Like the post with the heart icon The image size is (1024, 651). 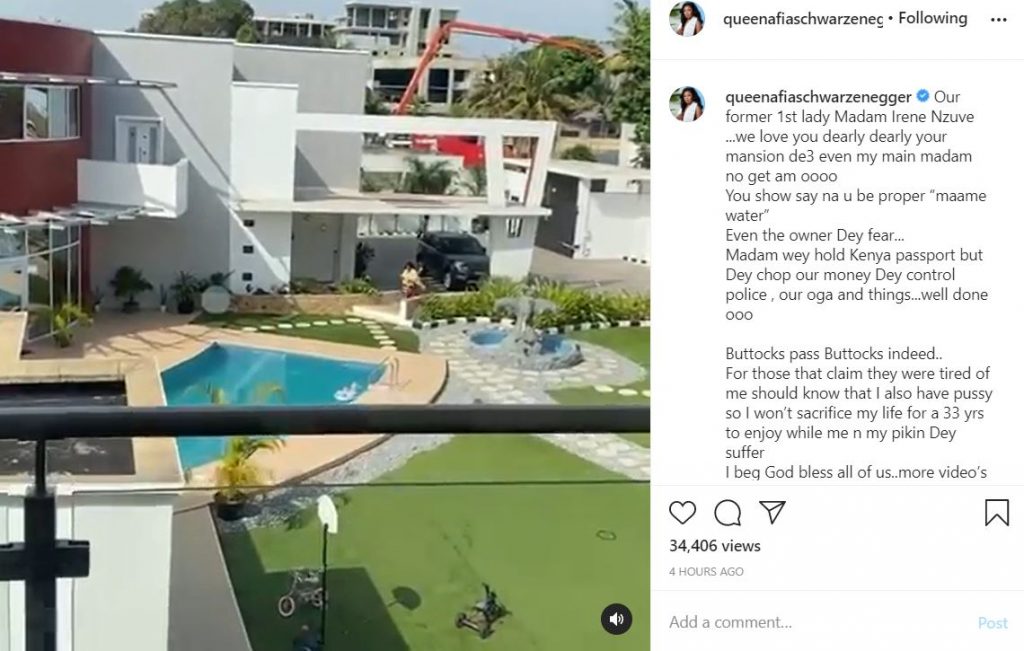(682, 513)
